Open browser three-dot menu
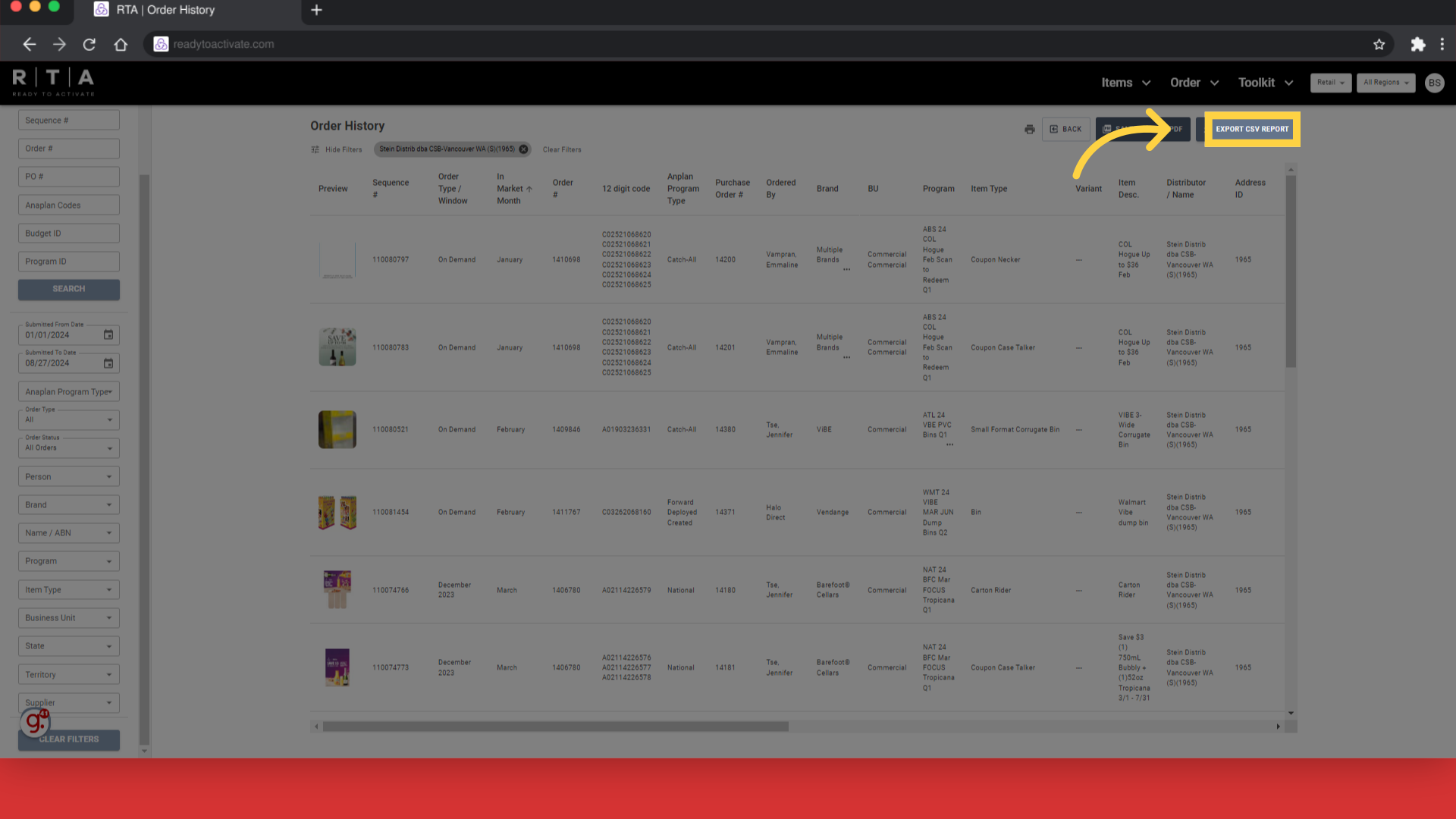 click(x=1442, y=44)
